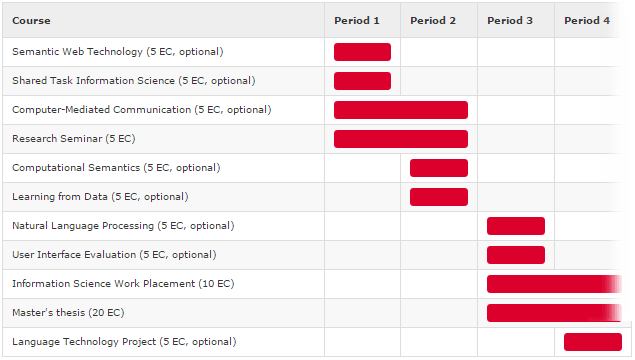The image size is (635, 360).
Task: Click the Period 3 column header
Action: (x=510, y=21)
